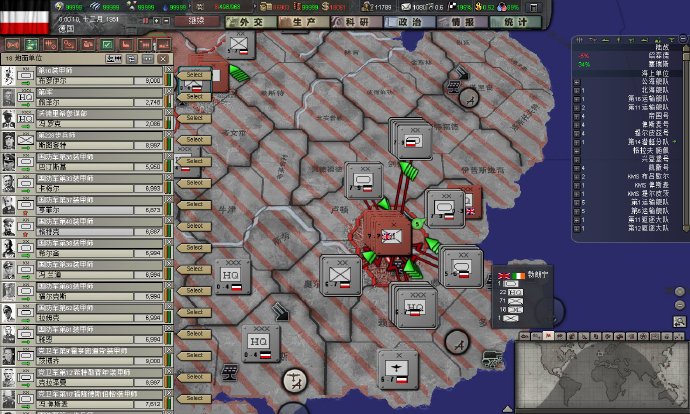Collapse the outliner with its round minus button

(683, 39)
